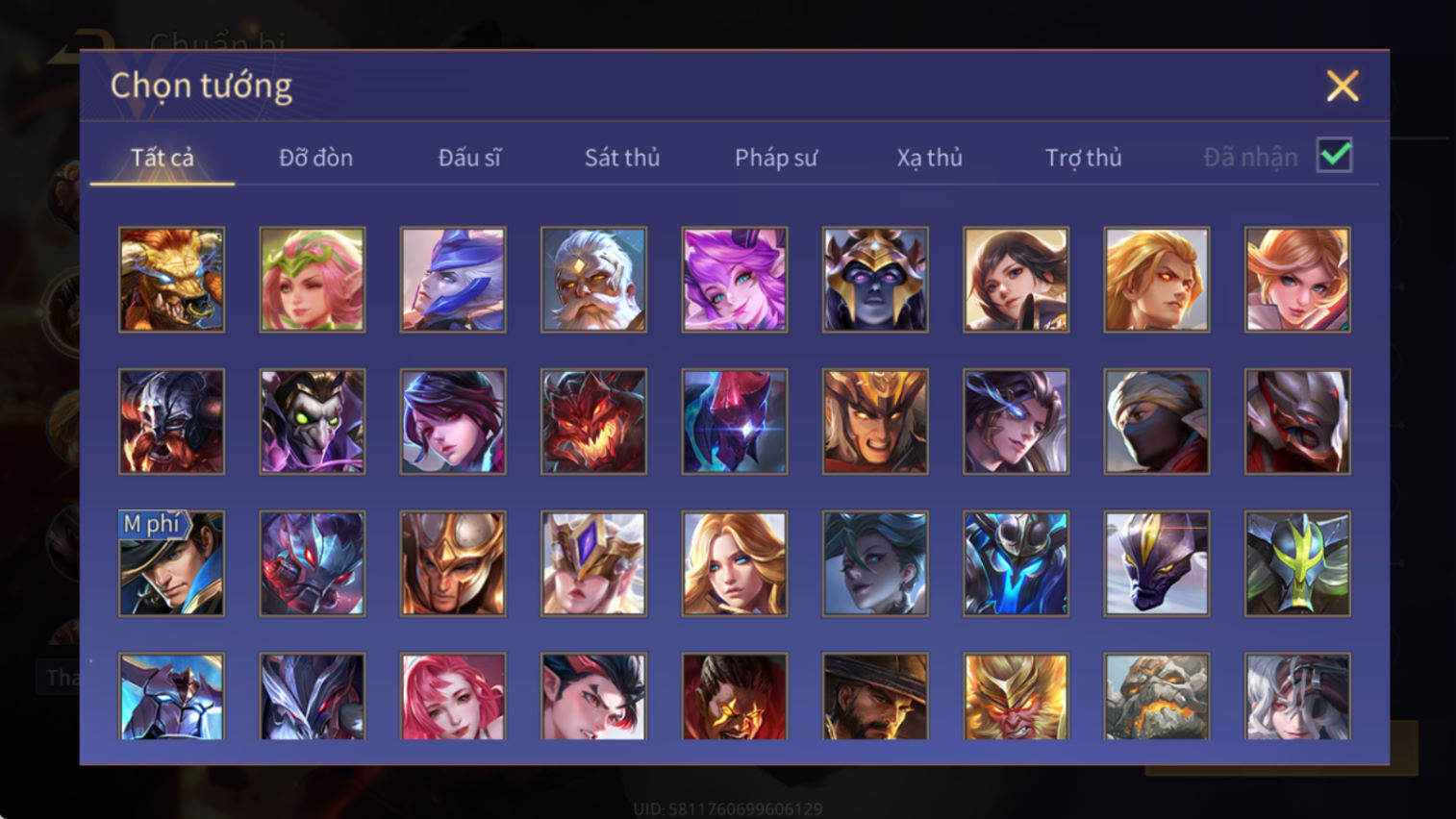
Task: Switch to the Đỡ đòn tab
Action: pyautogui.click(x=315, y=158)
